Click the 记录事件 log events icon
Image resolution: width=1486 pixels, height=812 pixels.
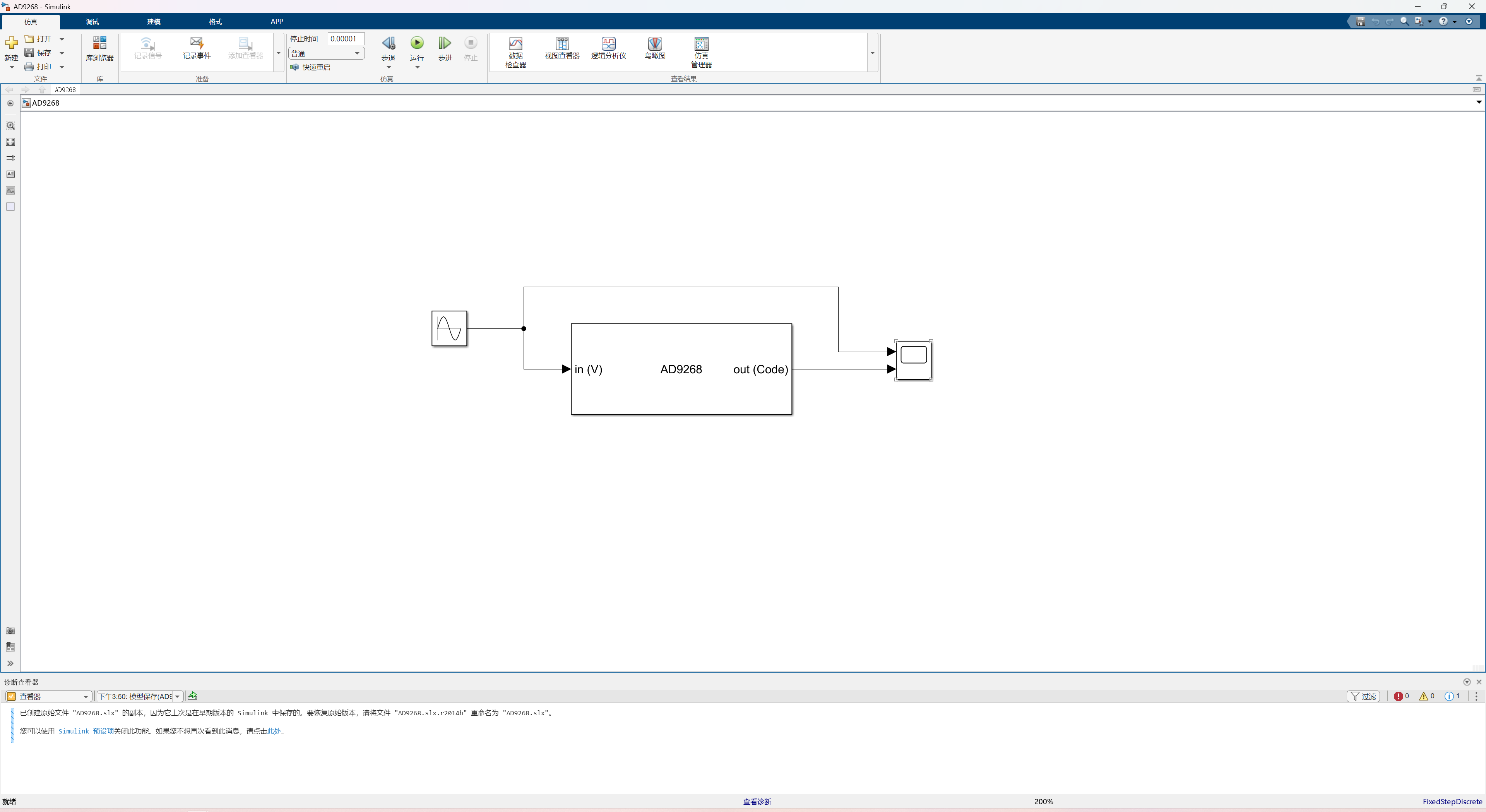click(x=197, y=48)
